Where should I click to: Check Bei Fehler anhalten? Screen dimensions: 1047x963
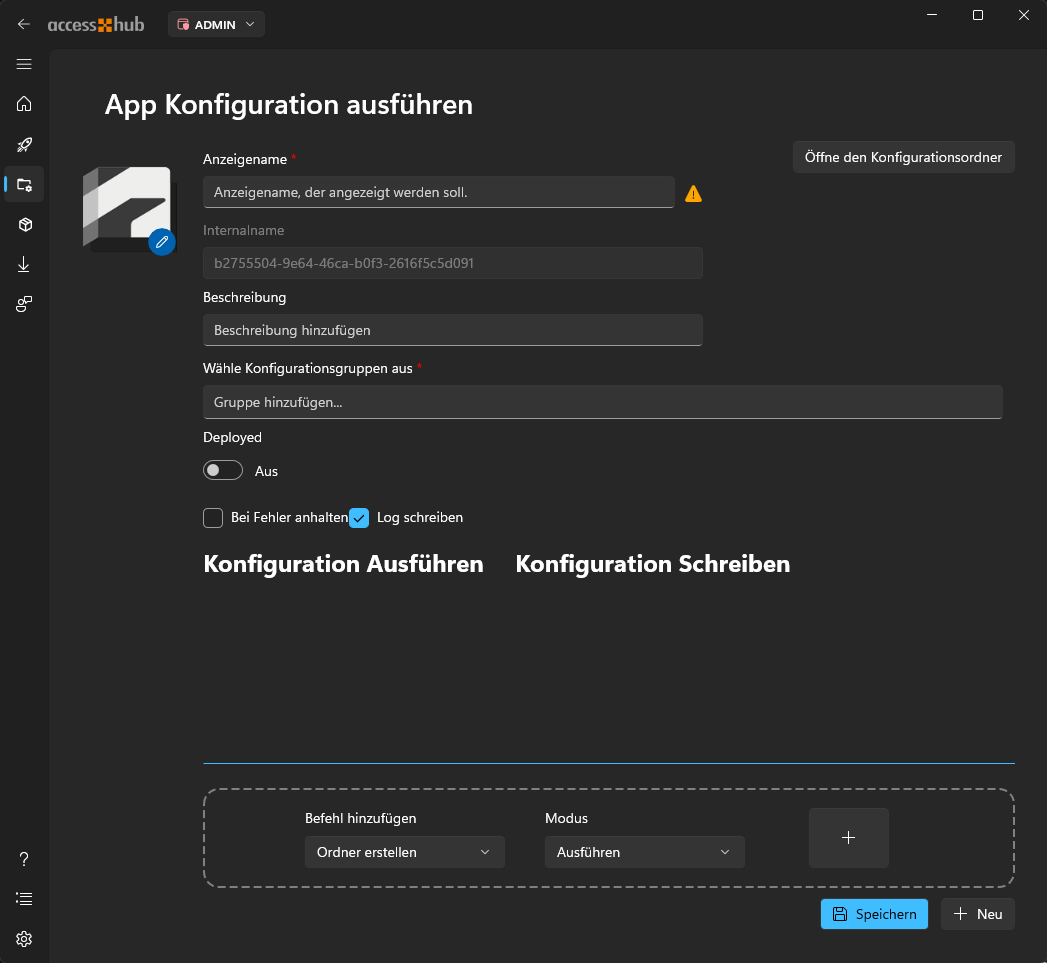(213, 518)
